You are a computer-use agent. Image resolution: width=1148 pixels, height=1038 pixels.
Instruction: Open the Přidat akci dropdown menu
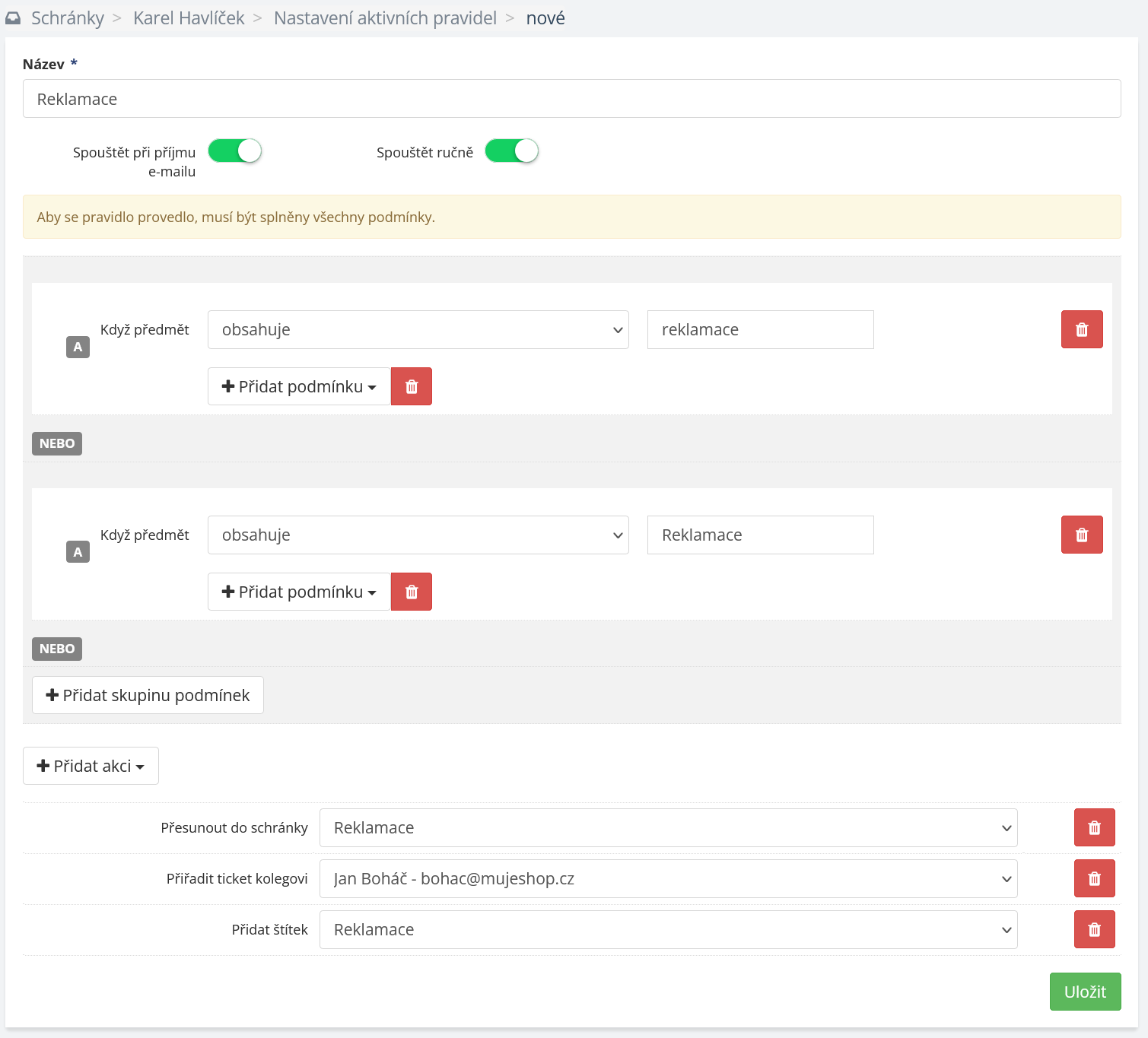91,766
